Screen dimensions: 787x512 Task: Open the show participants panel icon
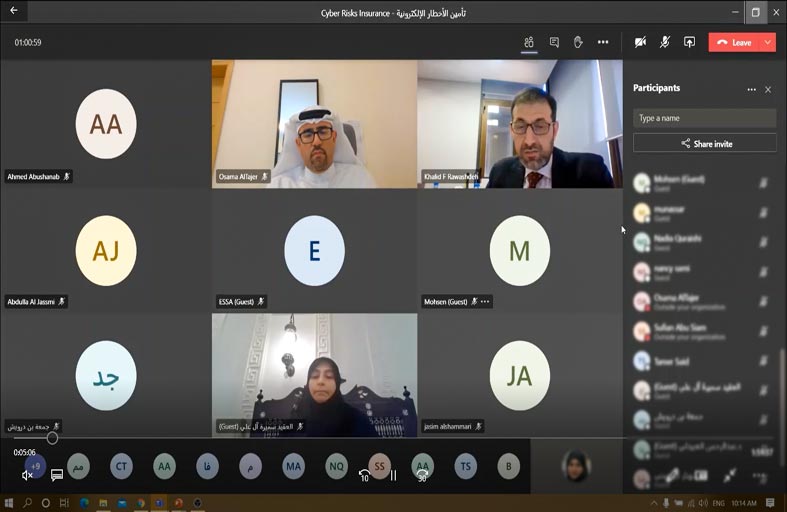528,42
